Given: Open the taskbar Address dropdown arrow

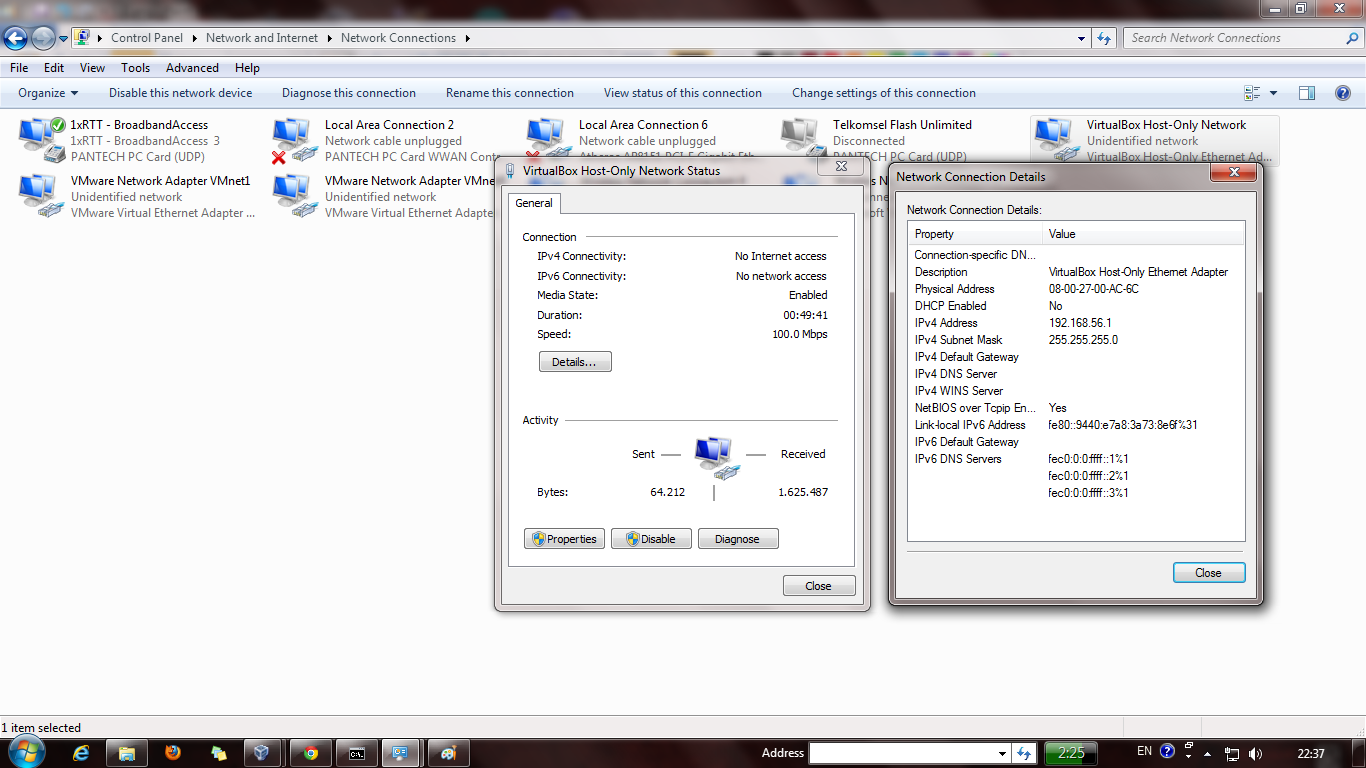Looking at the screenshot, I should [x=1003, y=753].
